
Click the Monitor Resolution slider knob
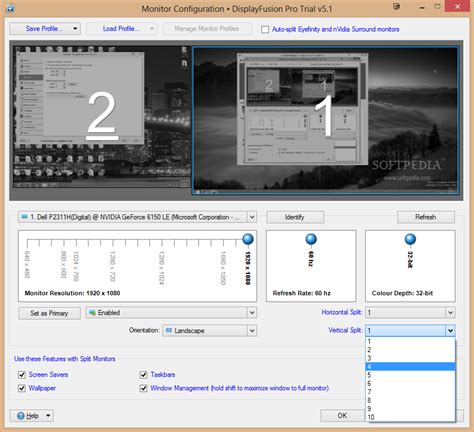(x=248, y=239)
